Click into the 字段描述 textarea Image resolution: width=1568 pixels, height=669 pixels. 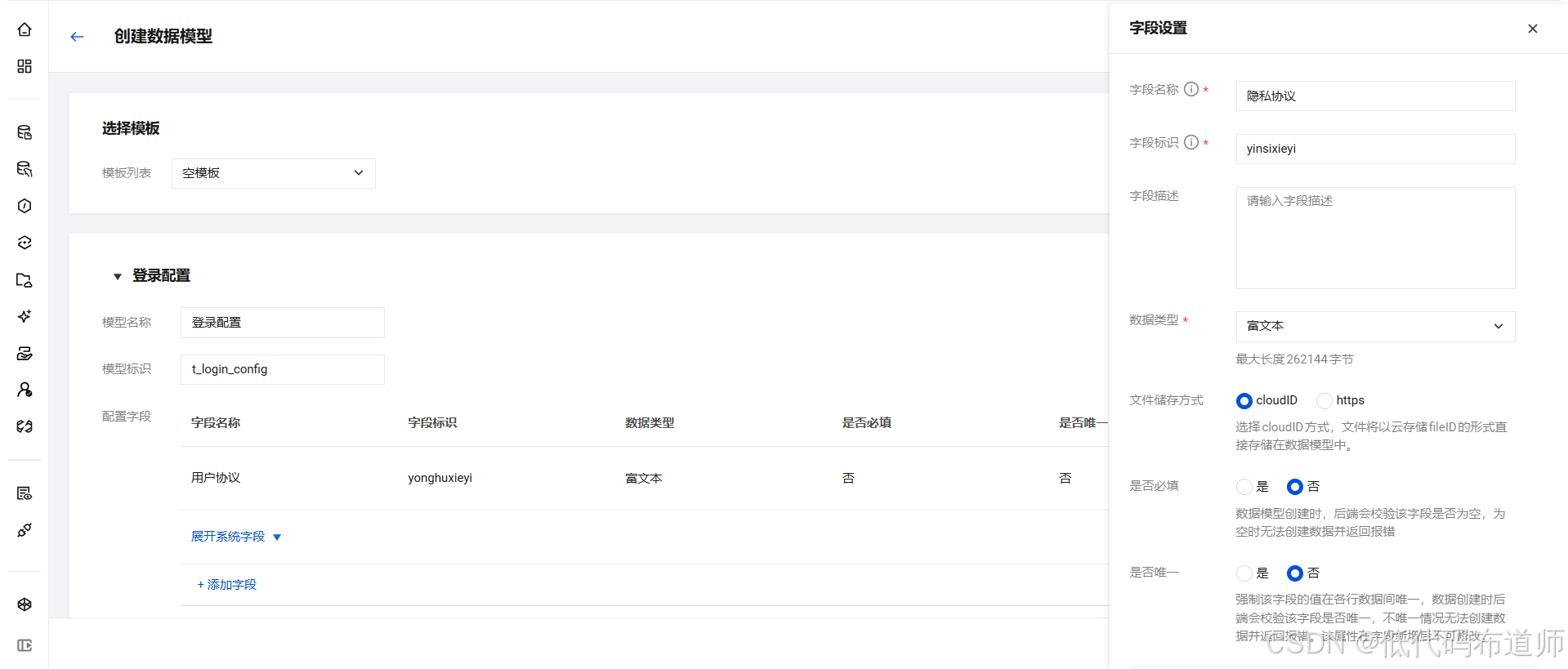click(x=1375, y=238)
